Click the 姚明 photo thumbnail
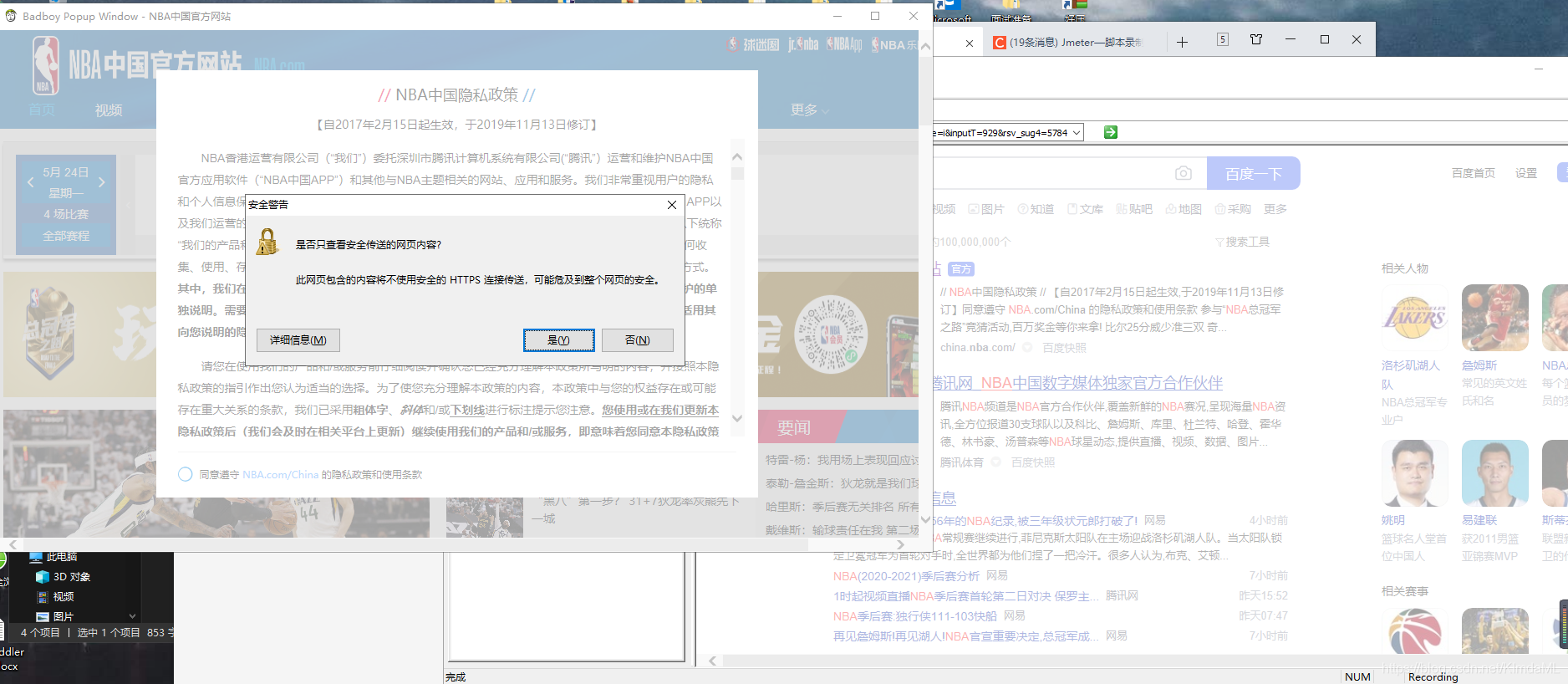The image size is (1568, 684). tap(1414, 473)
